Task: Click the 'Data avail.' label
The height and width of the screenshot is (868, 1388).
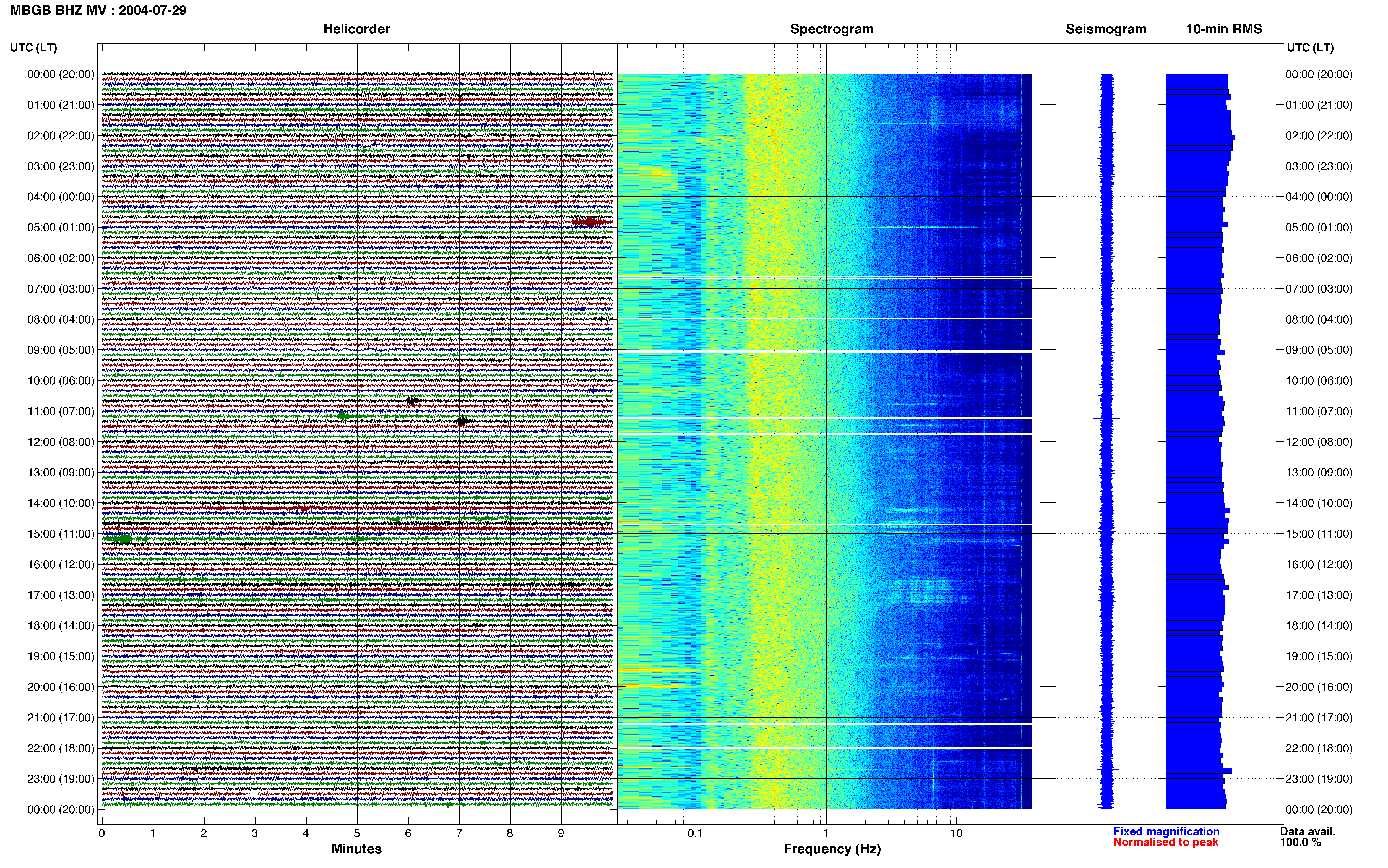Action: (1308, 832)
